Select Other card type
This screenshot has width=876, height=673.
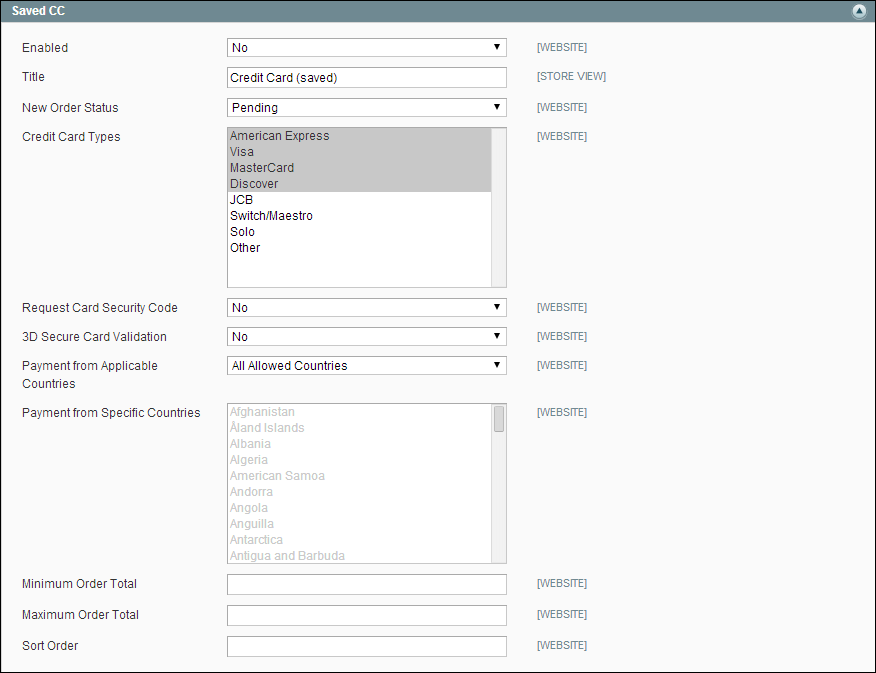tap(360, 247)
